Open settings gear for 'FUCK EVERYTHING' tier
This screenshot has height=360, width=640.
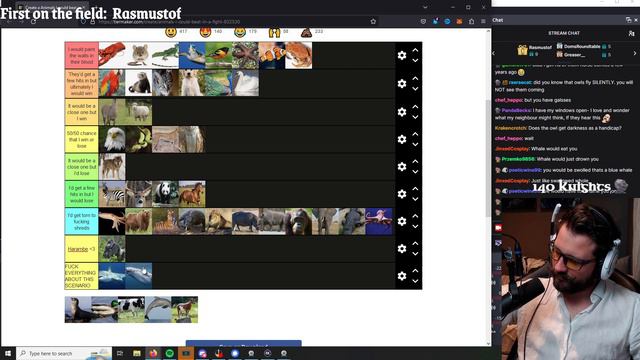tap(402, 276)
